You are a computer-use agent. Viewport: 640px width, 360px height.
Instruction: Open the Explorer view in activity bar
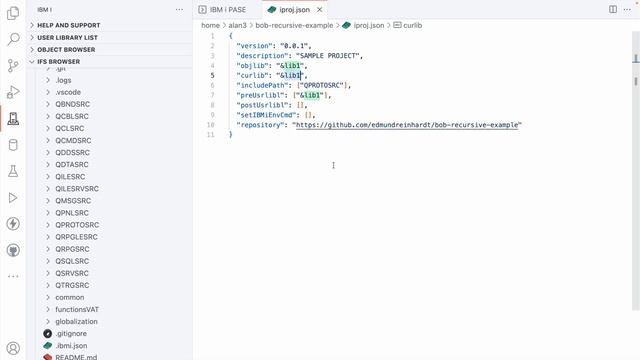point(13,13)
